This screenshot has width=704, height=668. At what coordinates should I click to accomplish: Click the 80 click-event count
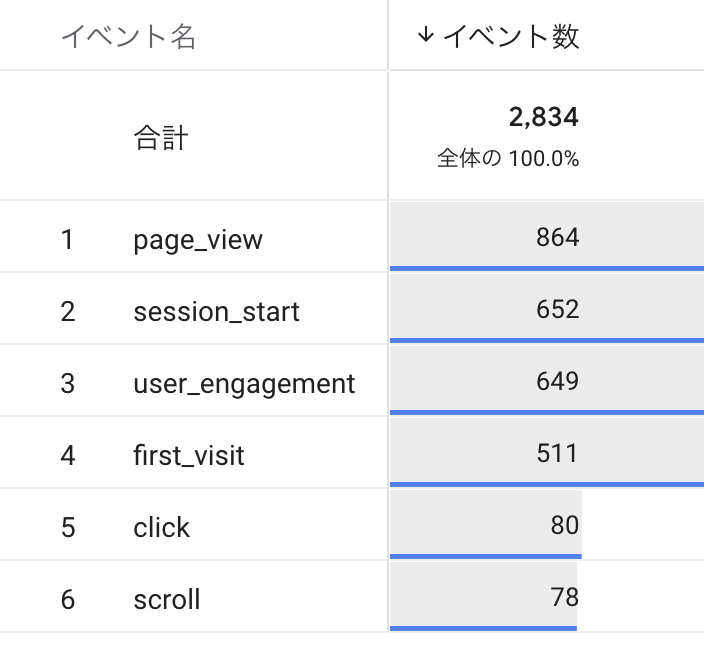564,526
